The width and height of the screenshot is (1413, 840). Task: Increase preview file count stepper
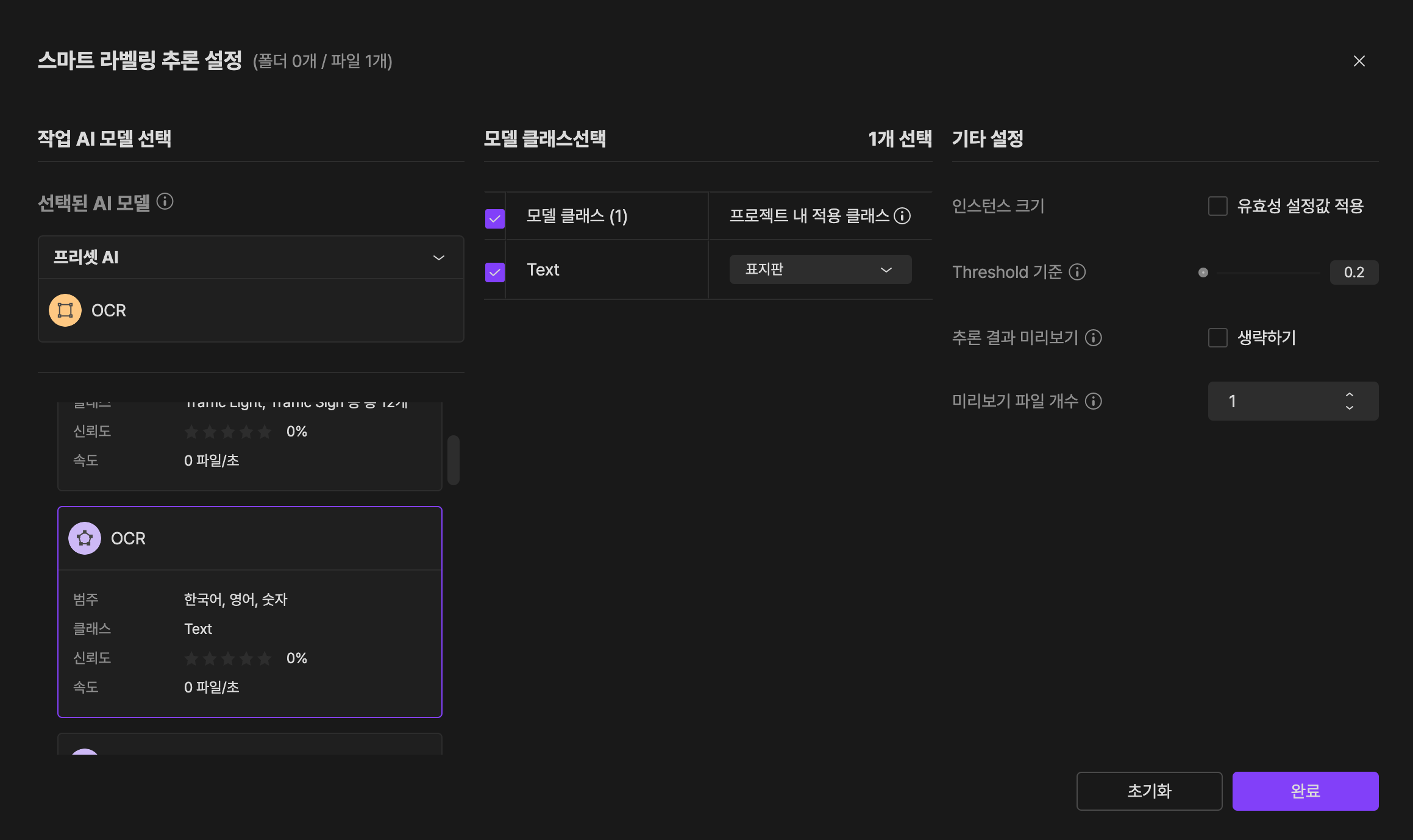(x=1350, y=394)
